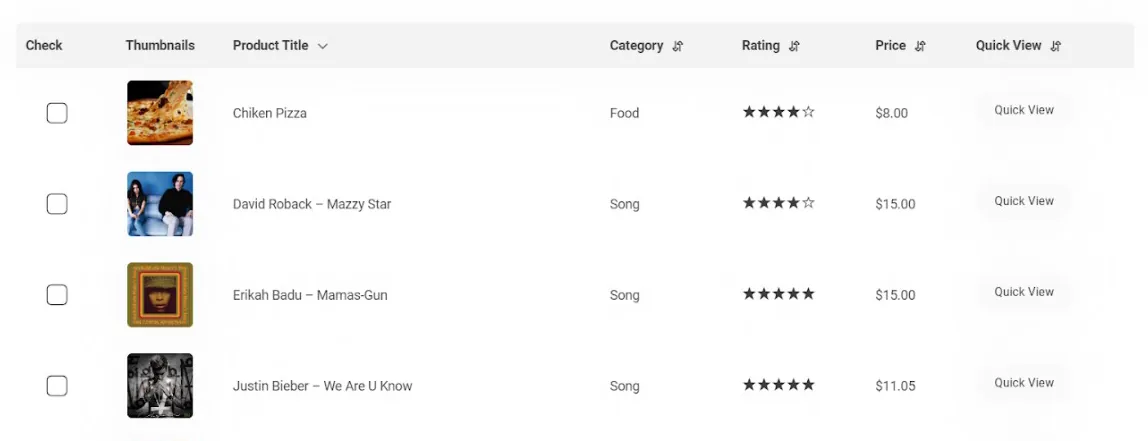
Task: Click the David Roback star rating
Action: click(x=778, y=204)
